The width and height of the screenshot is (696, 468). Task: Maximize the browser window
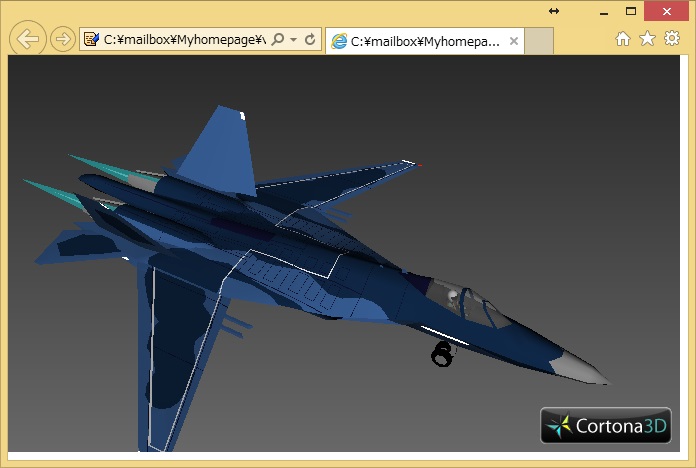631,11
